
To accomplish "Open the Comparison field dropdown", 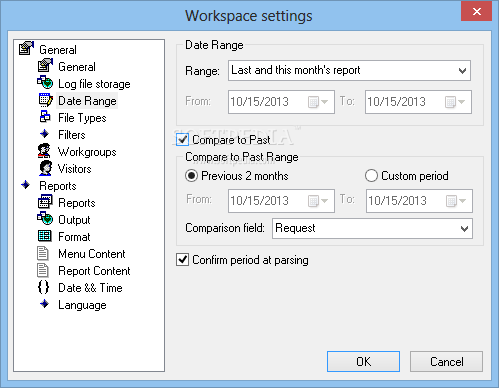I will [372, 228].
